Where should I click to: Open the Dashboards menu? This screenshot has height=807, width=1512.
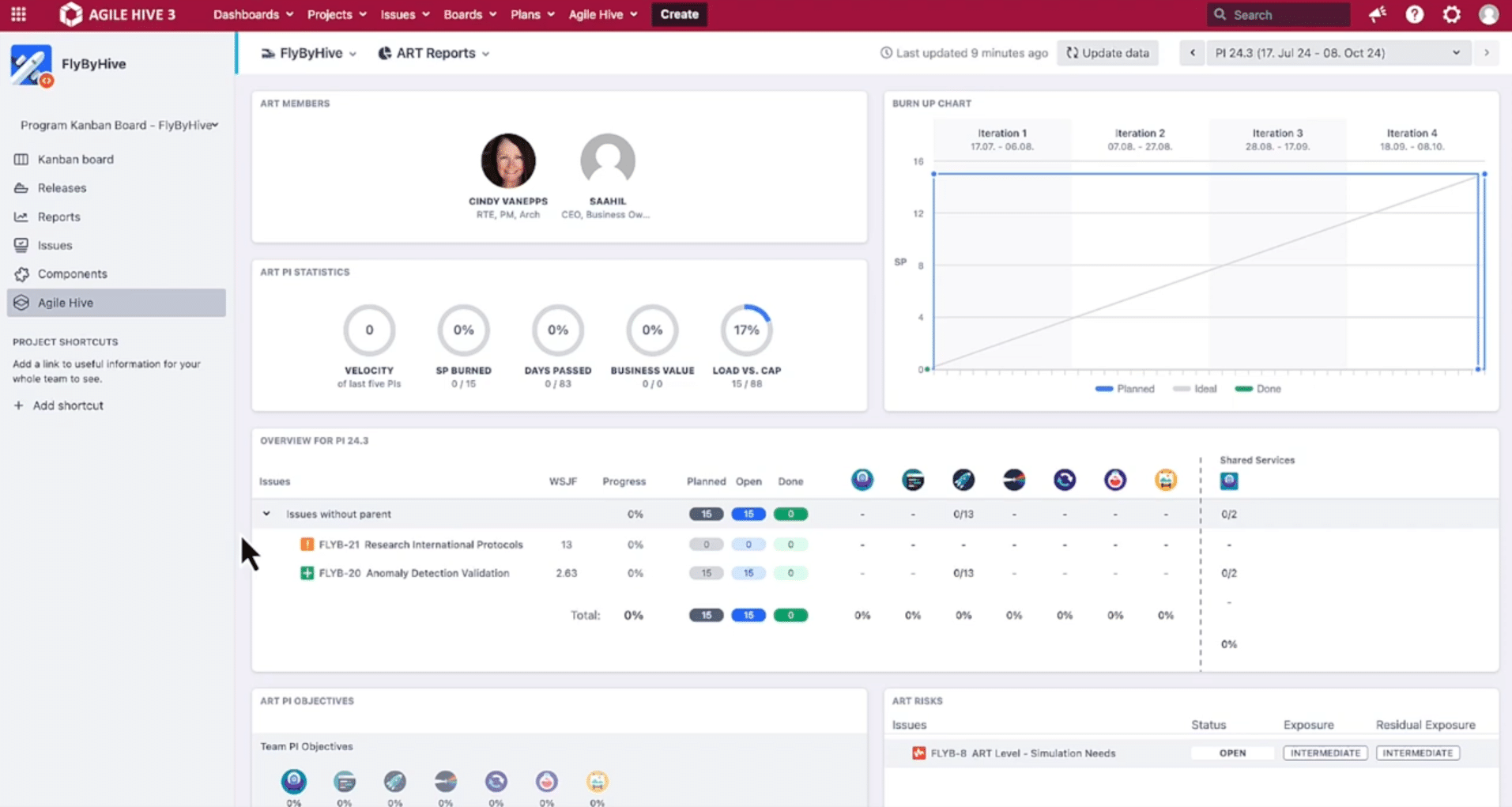253,14
